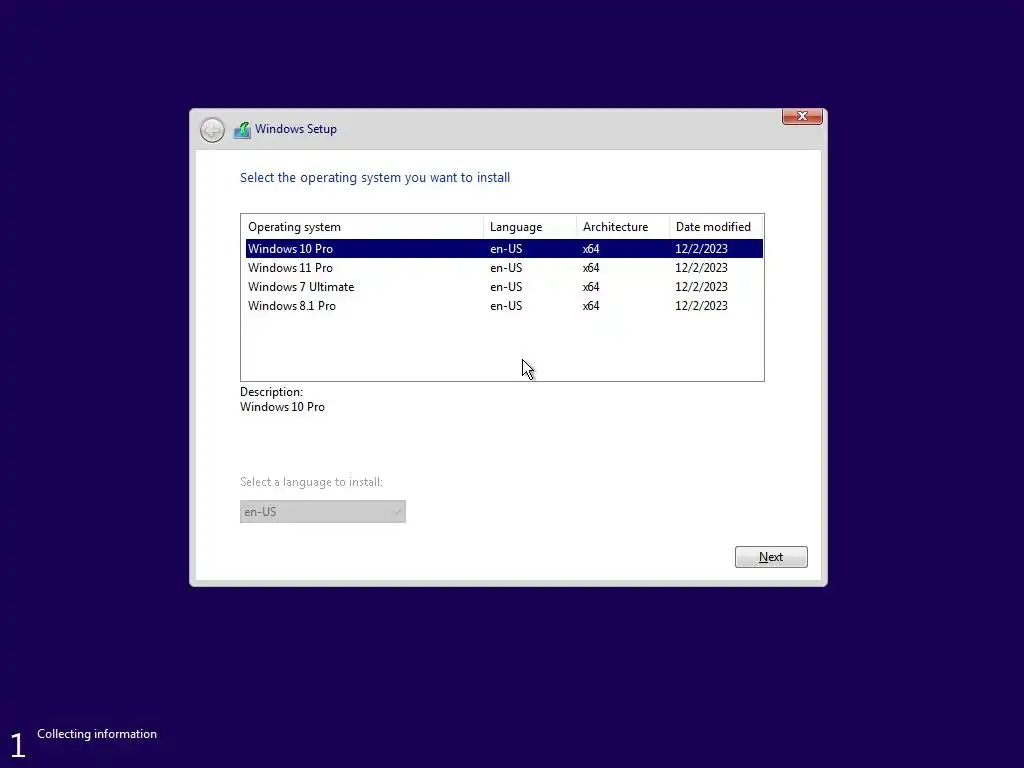Viewport: 1024px width, 768px height.
Task: Sort by the Language column header
Action: point(530,227)
